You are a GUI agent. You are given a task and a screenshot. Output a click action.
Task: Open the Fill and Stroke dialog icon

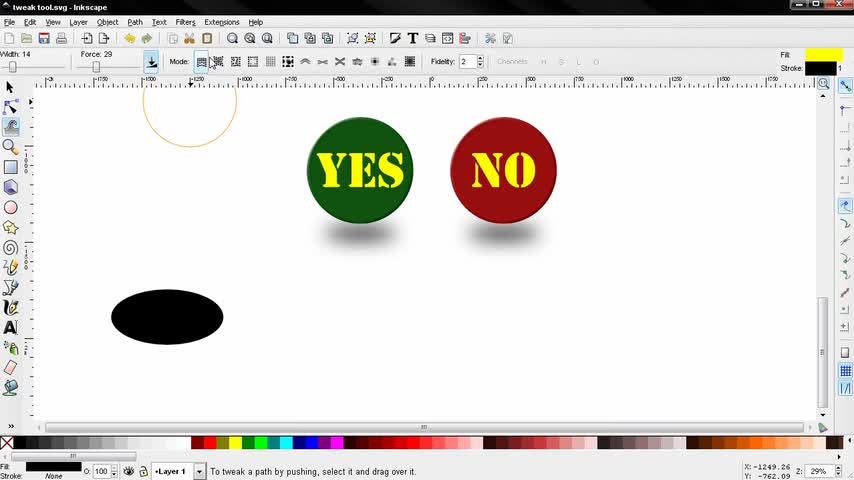395,38
